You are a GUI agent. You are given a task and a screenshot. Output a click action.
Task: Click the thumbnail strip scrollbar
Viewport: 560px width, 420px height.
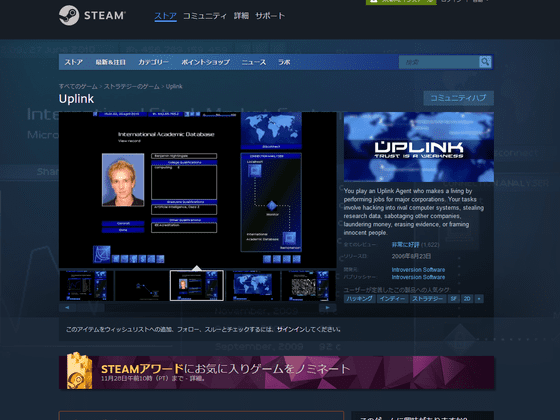coord(198,308)
